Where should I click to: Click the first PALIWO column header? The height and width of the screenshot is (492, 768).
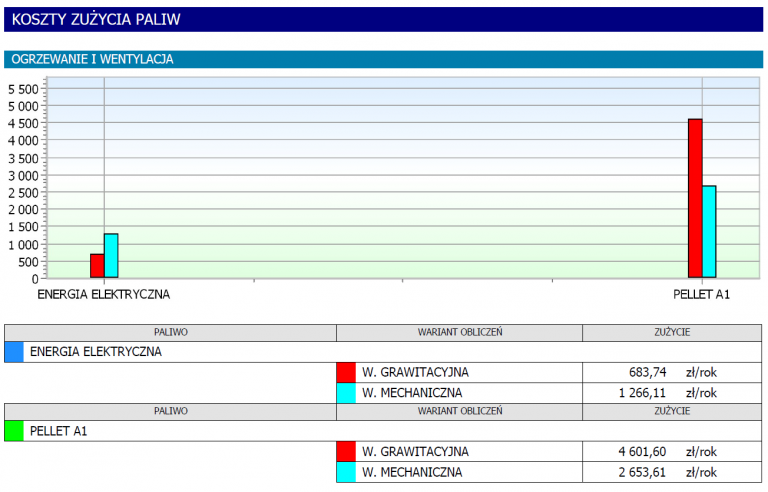[x=170, y=333]
